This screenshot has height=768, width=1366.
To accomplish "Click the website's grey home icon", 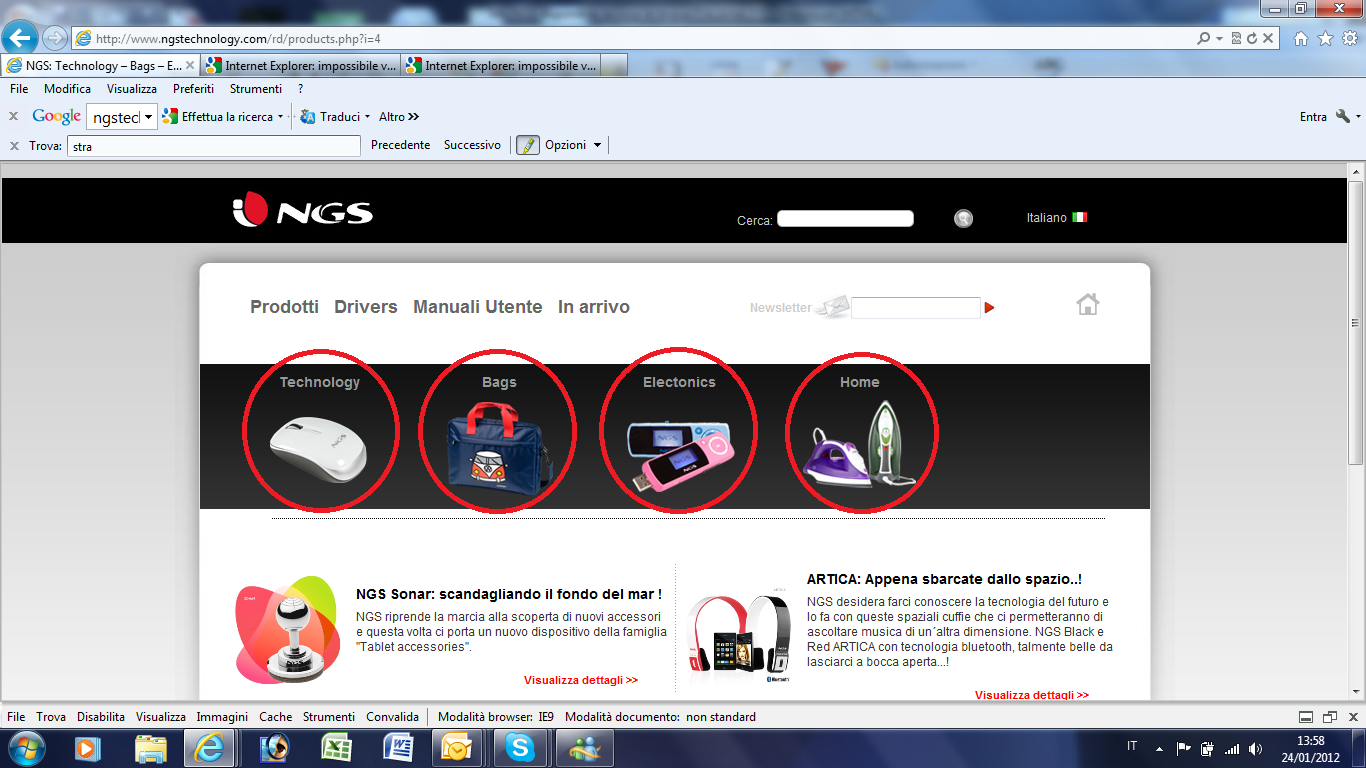I will coord(1088,304).
